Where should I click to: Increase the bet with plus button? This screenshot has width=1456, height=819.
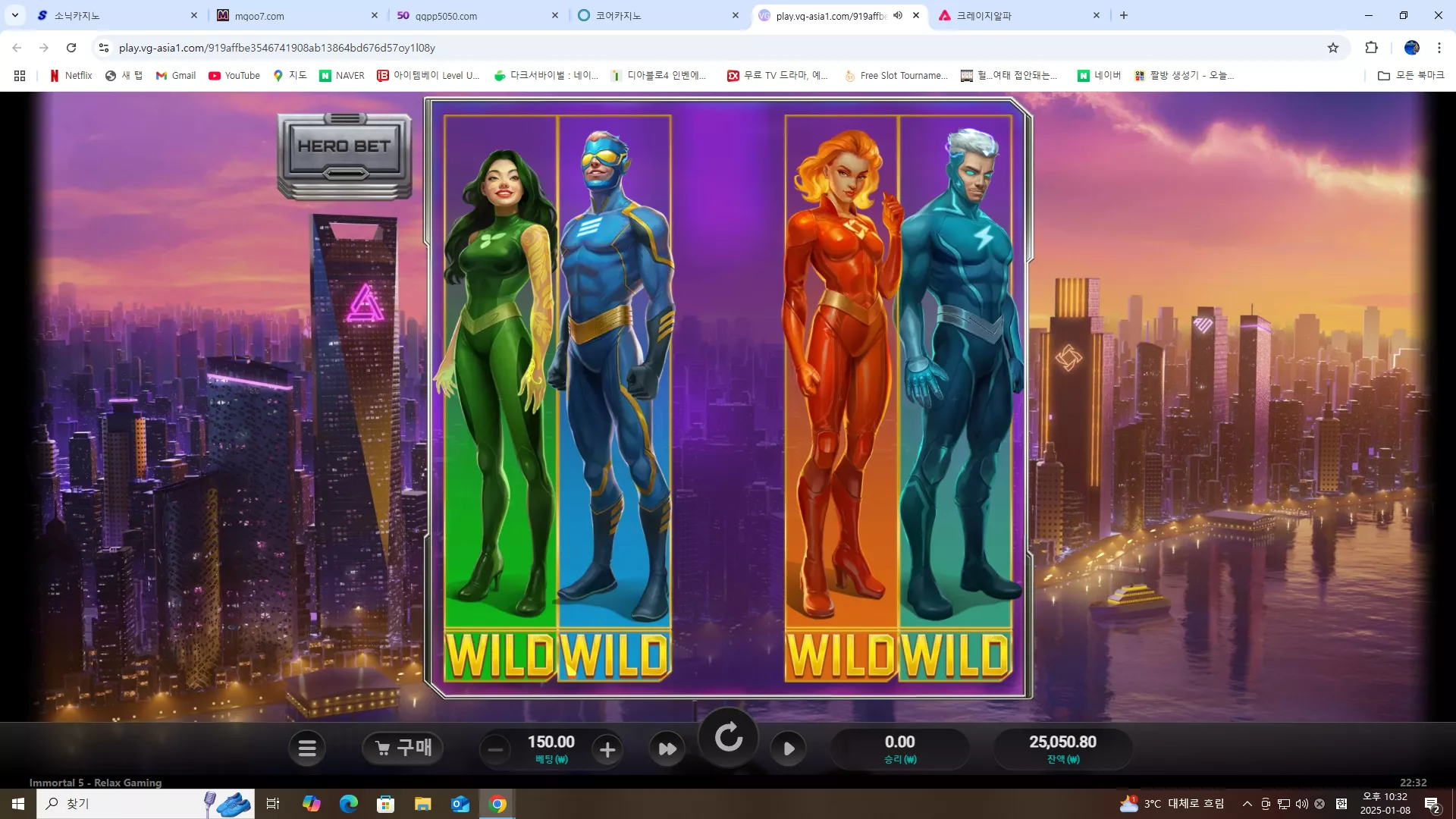[x=607, y=750]
